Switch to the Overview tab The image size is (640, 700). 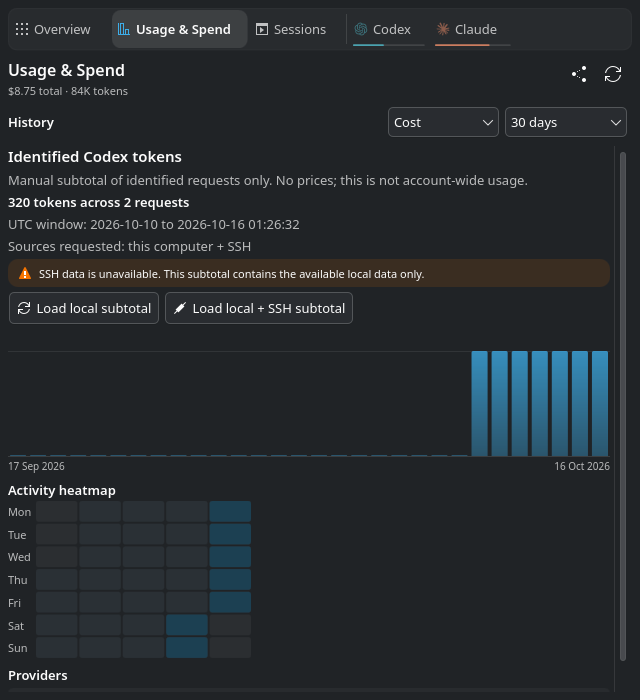coord(53,29)
